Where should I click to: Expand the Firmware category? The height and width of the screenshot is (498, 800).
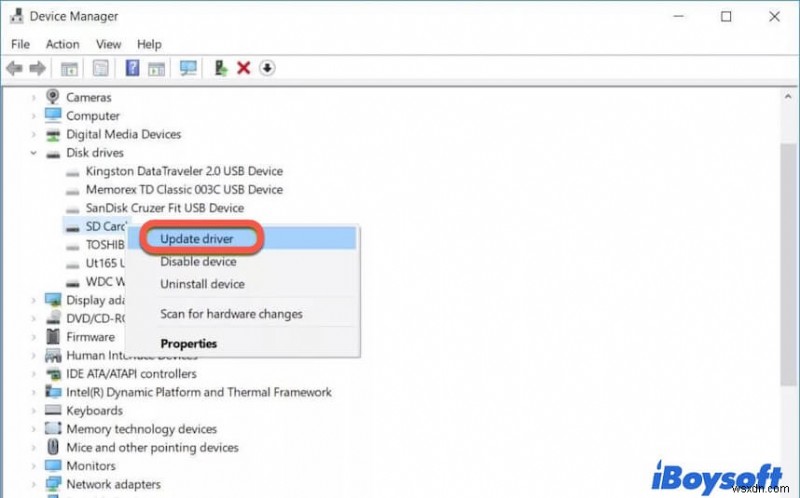pyautogui.click(x=34, y=337)
